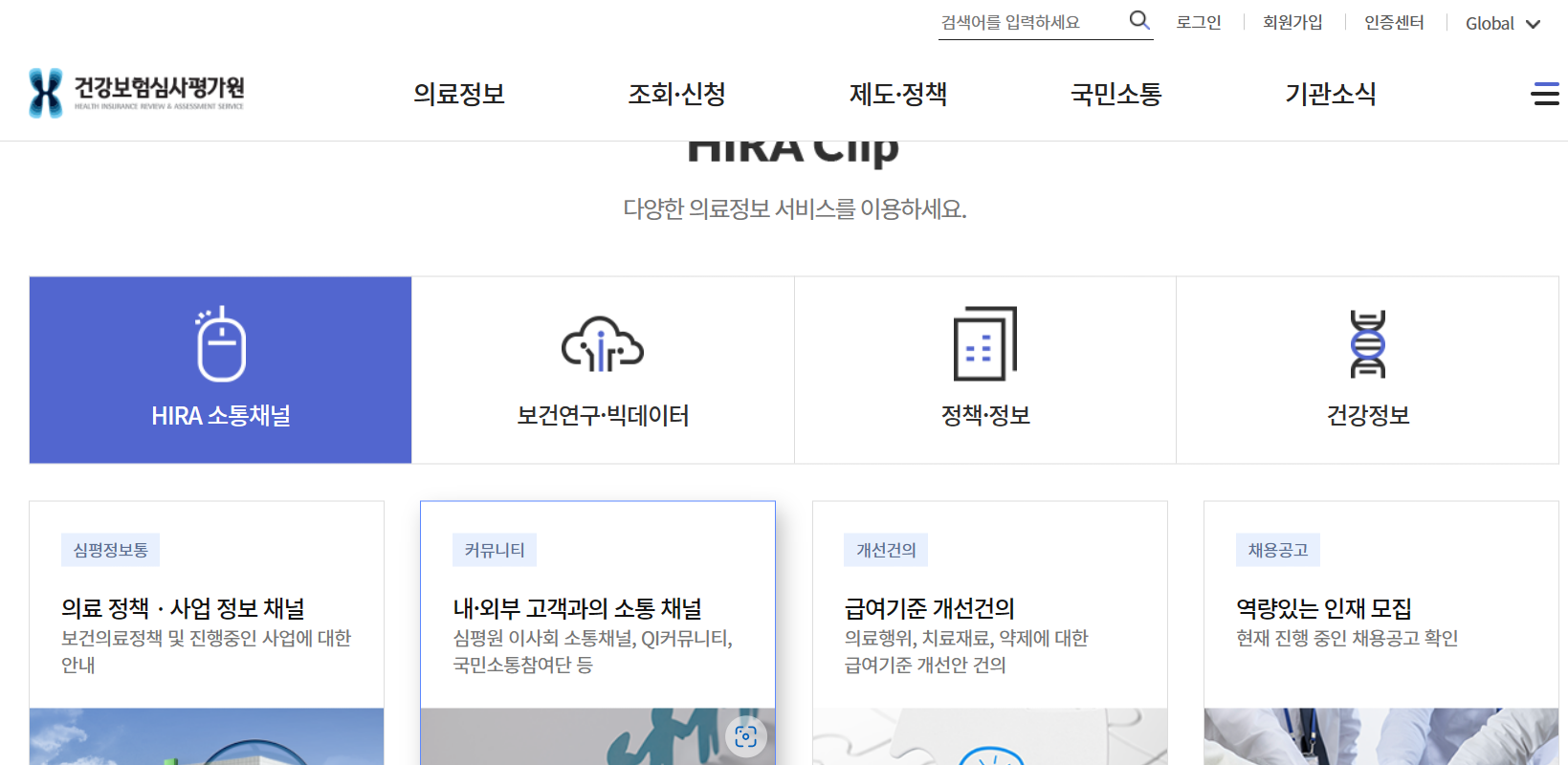The image size is (1568, 765).
Task: Click description starting 심평원 이사회 소통채널
Action: point(593,651)
